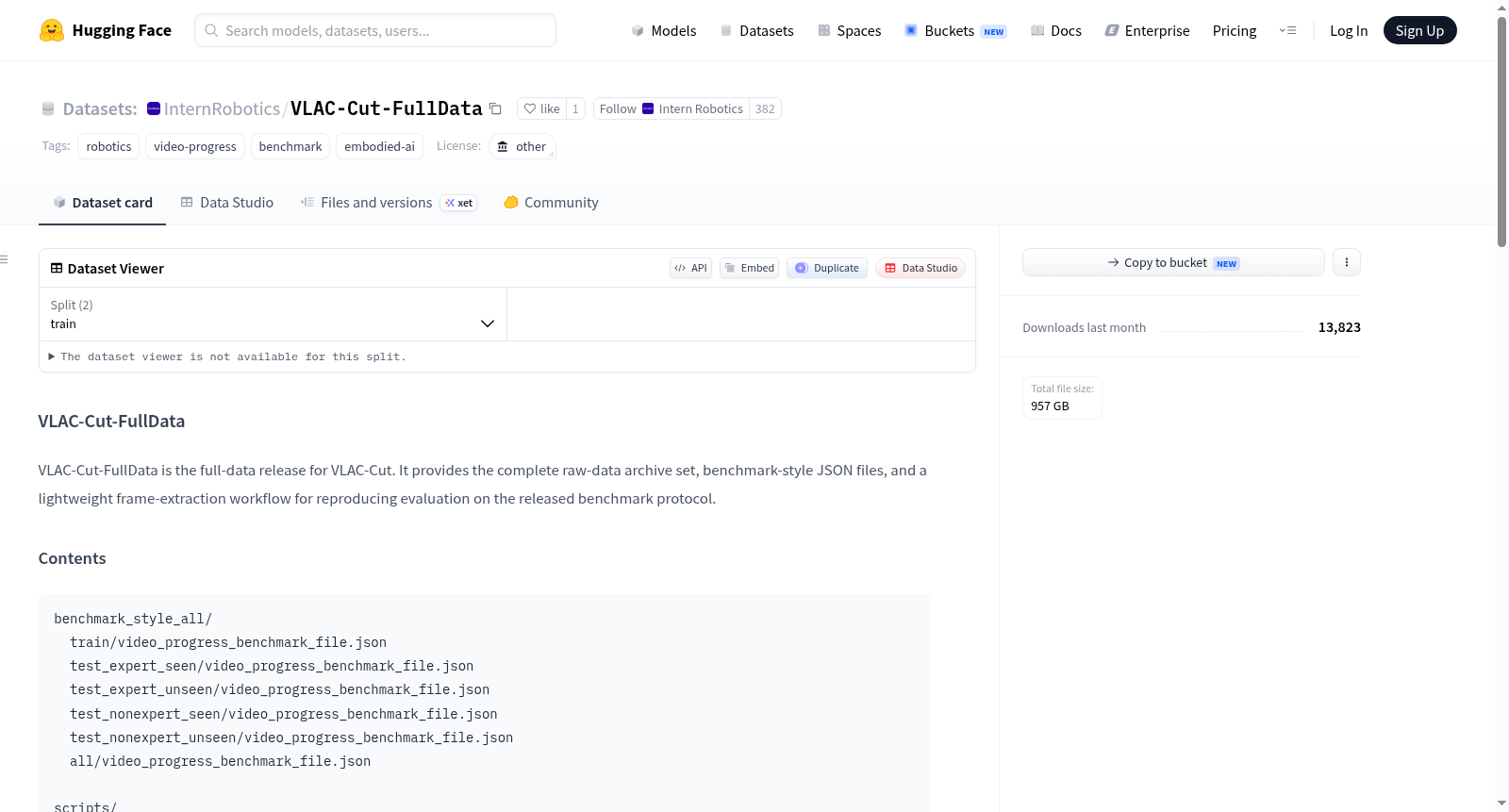
Task: Open the more options three-dot menu
Action: (1347, 262)
